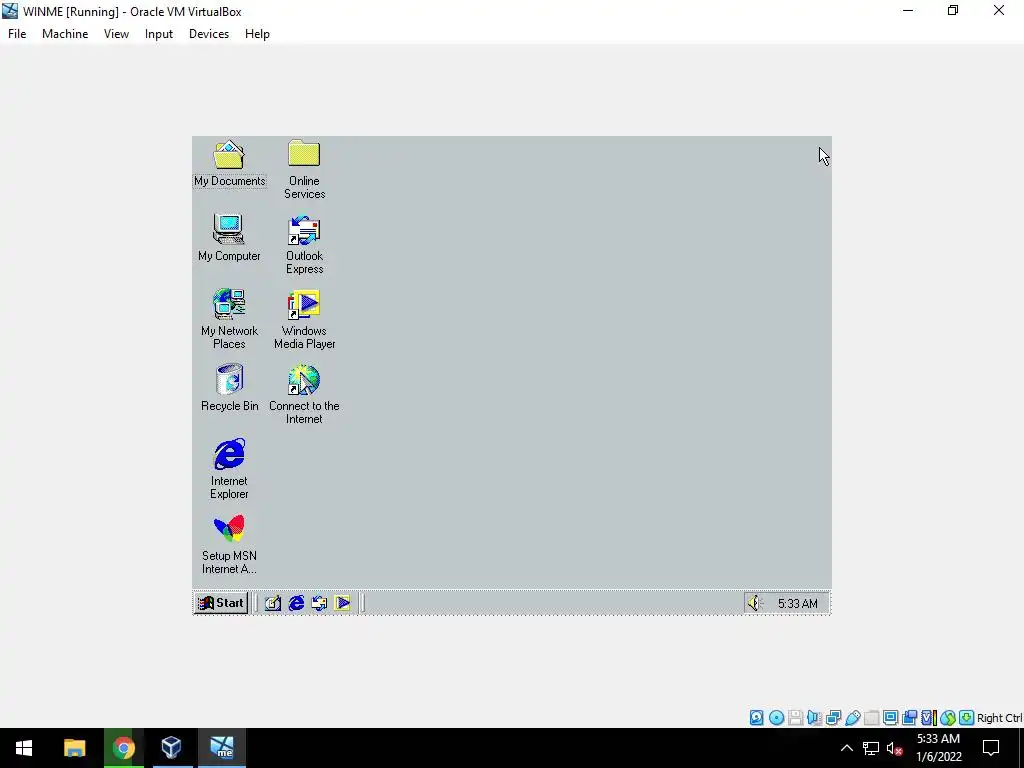The width and height of the screenshot is (1024, 768).
Task: Select My Network Places icon
Action: 229,319
